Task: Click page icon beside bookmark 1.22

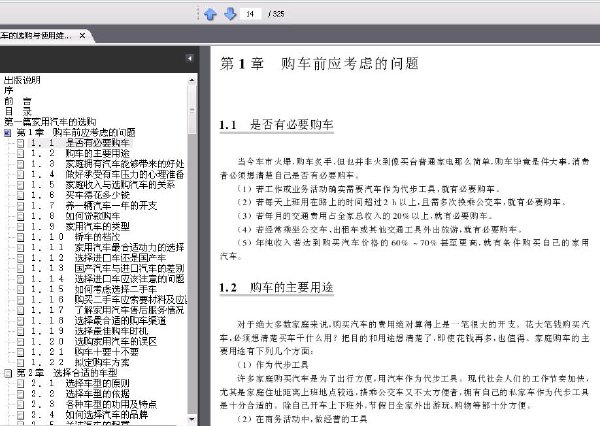Action: click(x=20, y=362)
